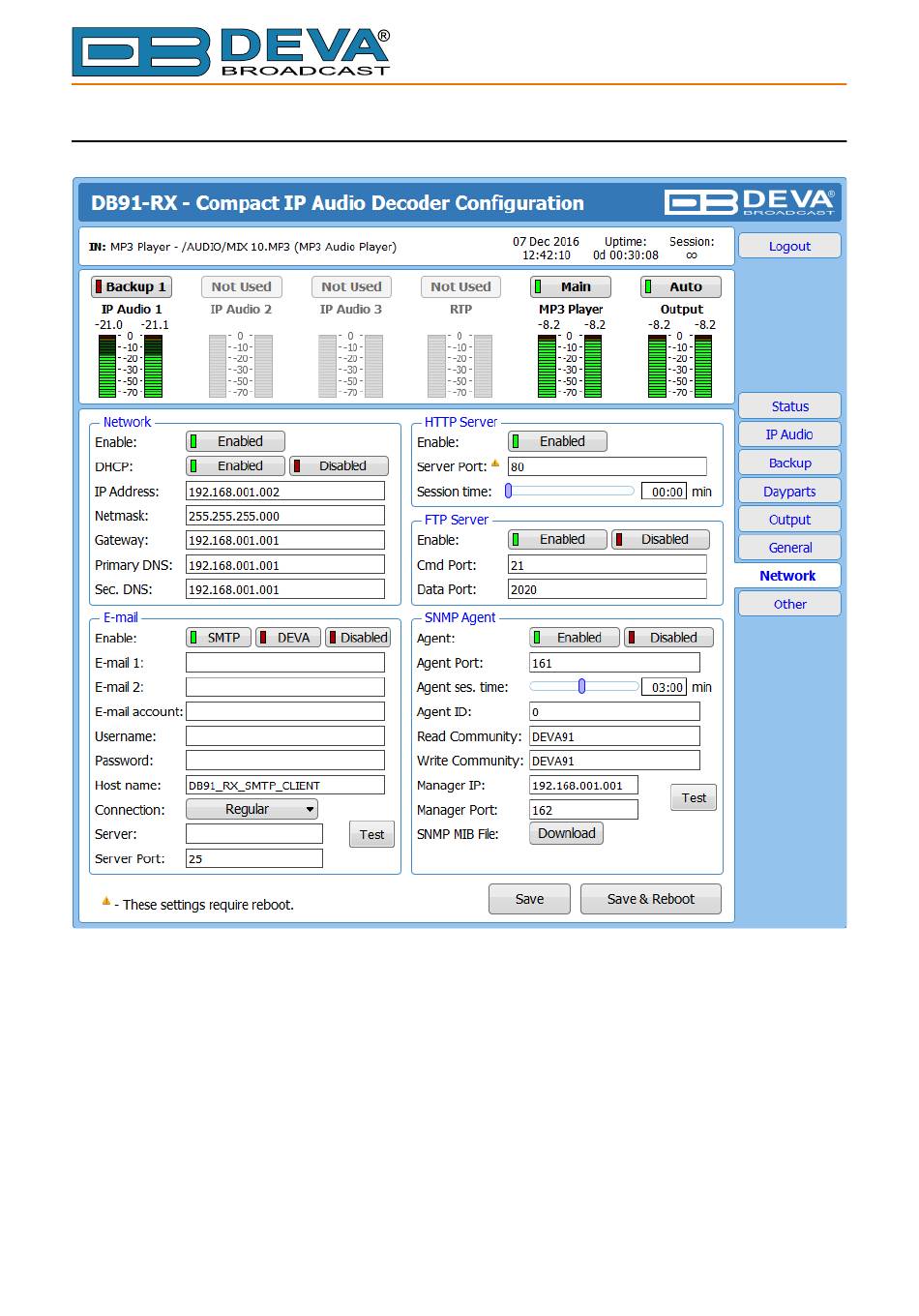
Task: Click the Primary DNS field
Action: point(285,565)
